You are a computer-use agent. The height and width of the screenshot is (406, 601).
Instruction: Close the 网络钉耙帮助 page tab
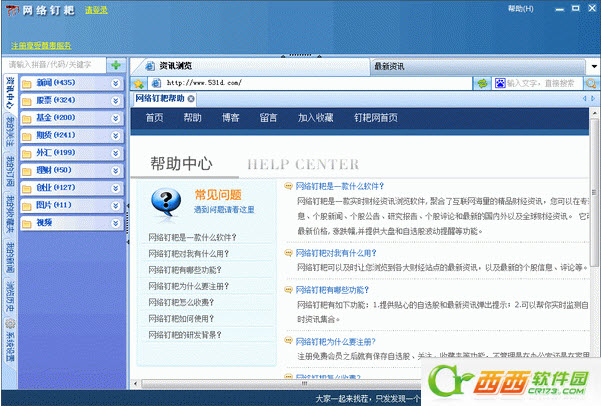tap(190, 99)
